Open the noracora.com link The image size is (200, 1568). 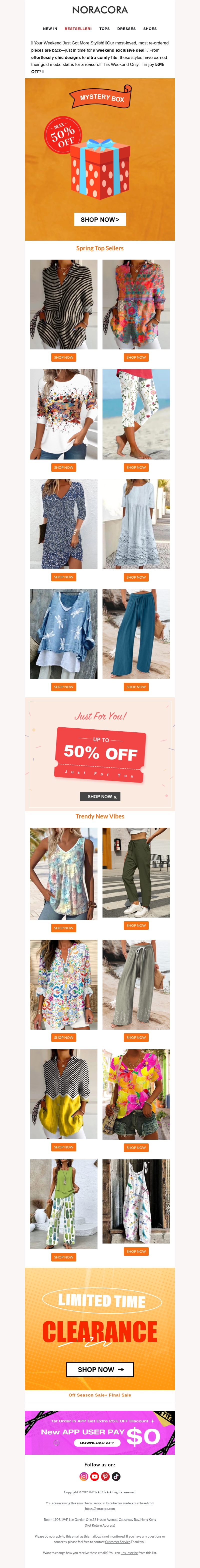pyautogui.click(x=100, y=1508)
